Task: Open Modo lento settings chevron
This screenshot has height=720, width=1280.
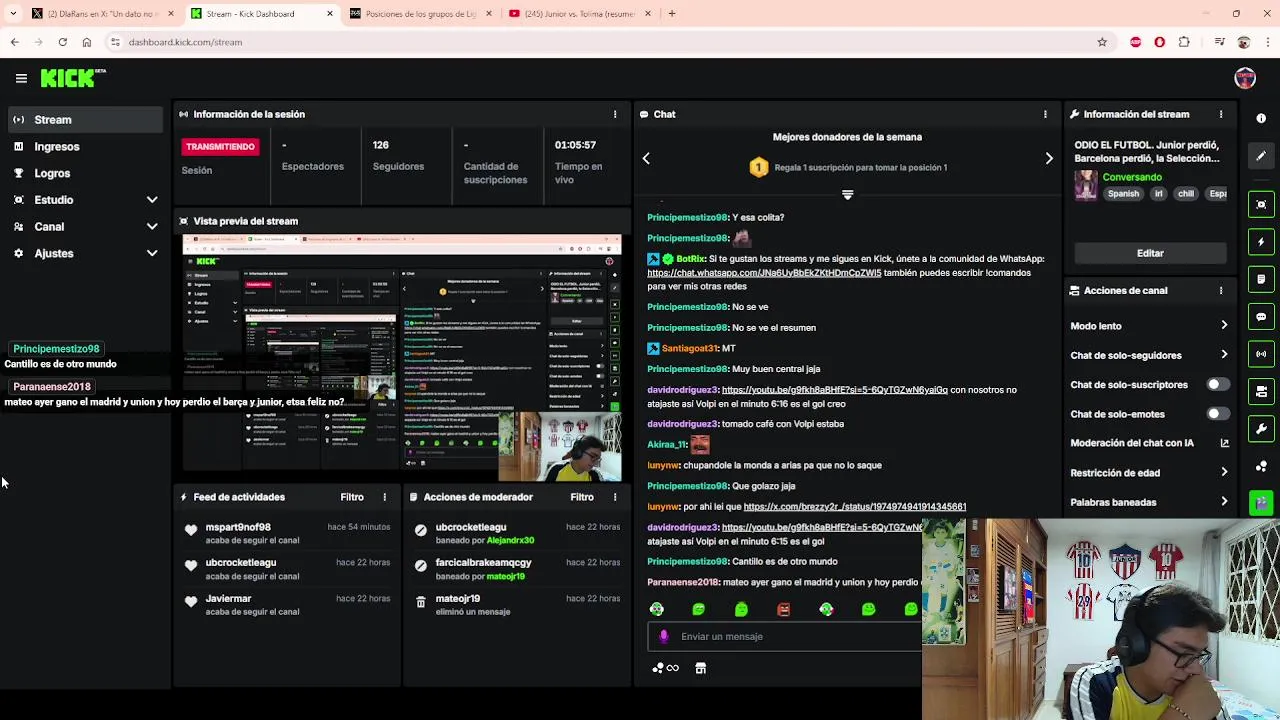Action: coord(1224,326)
